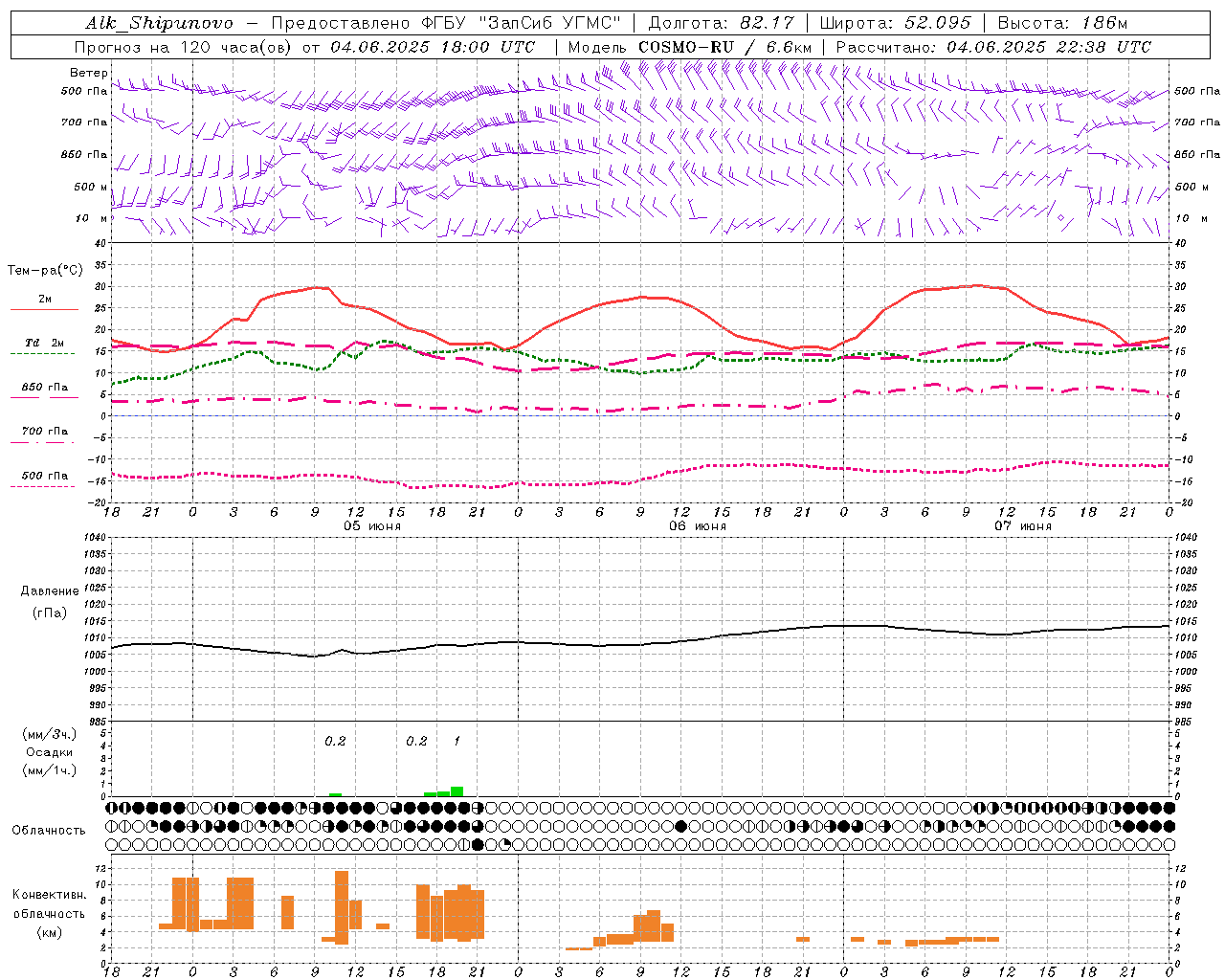Click the Широта: 52.095 value
This screenshot has height=980, width=1225.
pos(896,23)
